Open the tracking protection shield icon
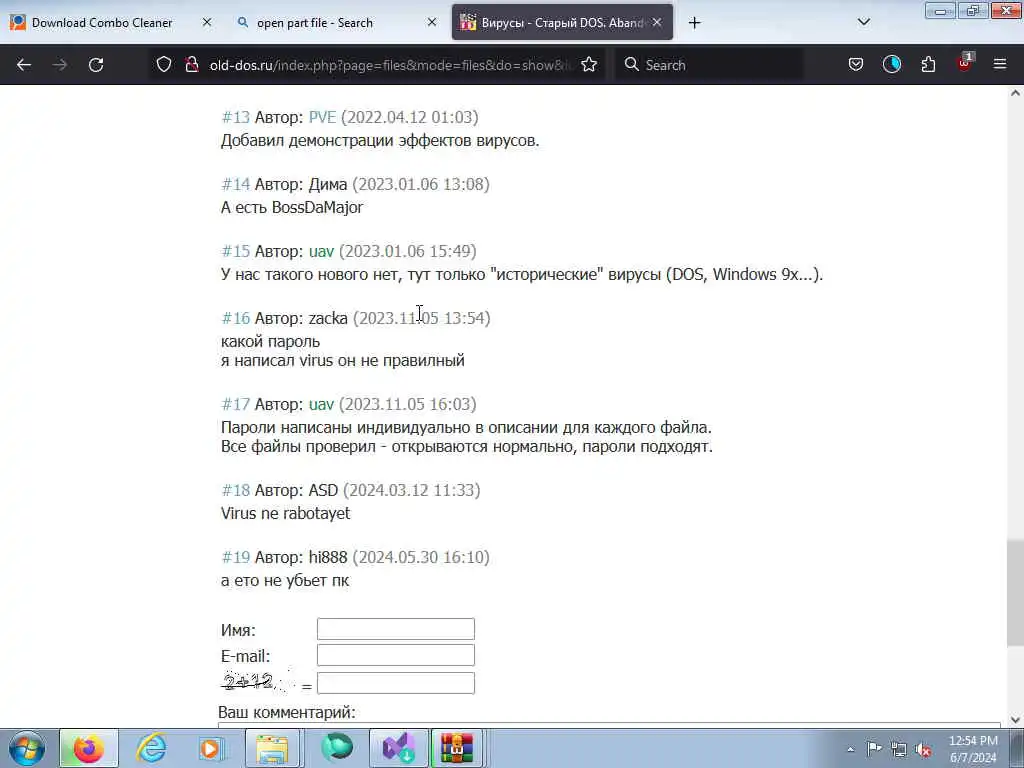Screen dimensions: 1024x768 [x=164, y=64]
